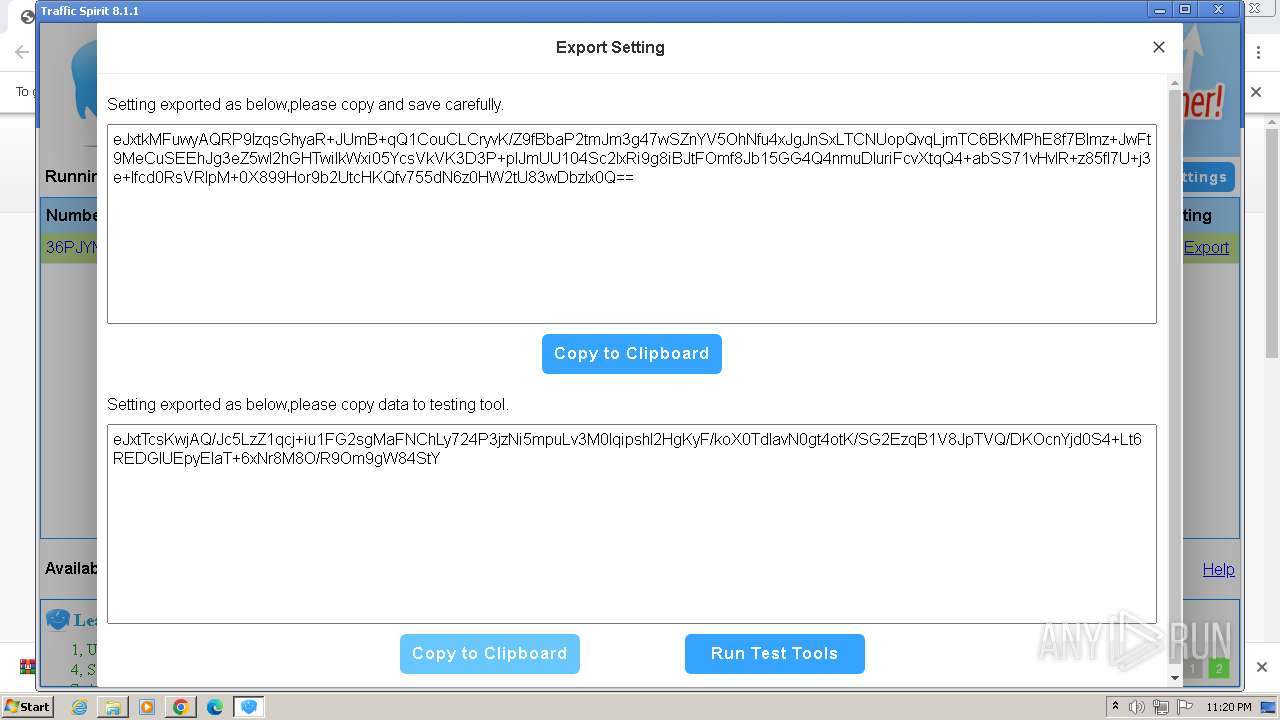Screen dimensions: 1280x720
Task: Launch Internet Explorer from taskbar
Action: (79, 707)
